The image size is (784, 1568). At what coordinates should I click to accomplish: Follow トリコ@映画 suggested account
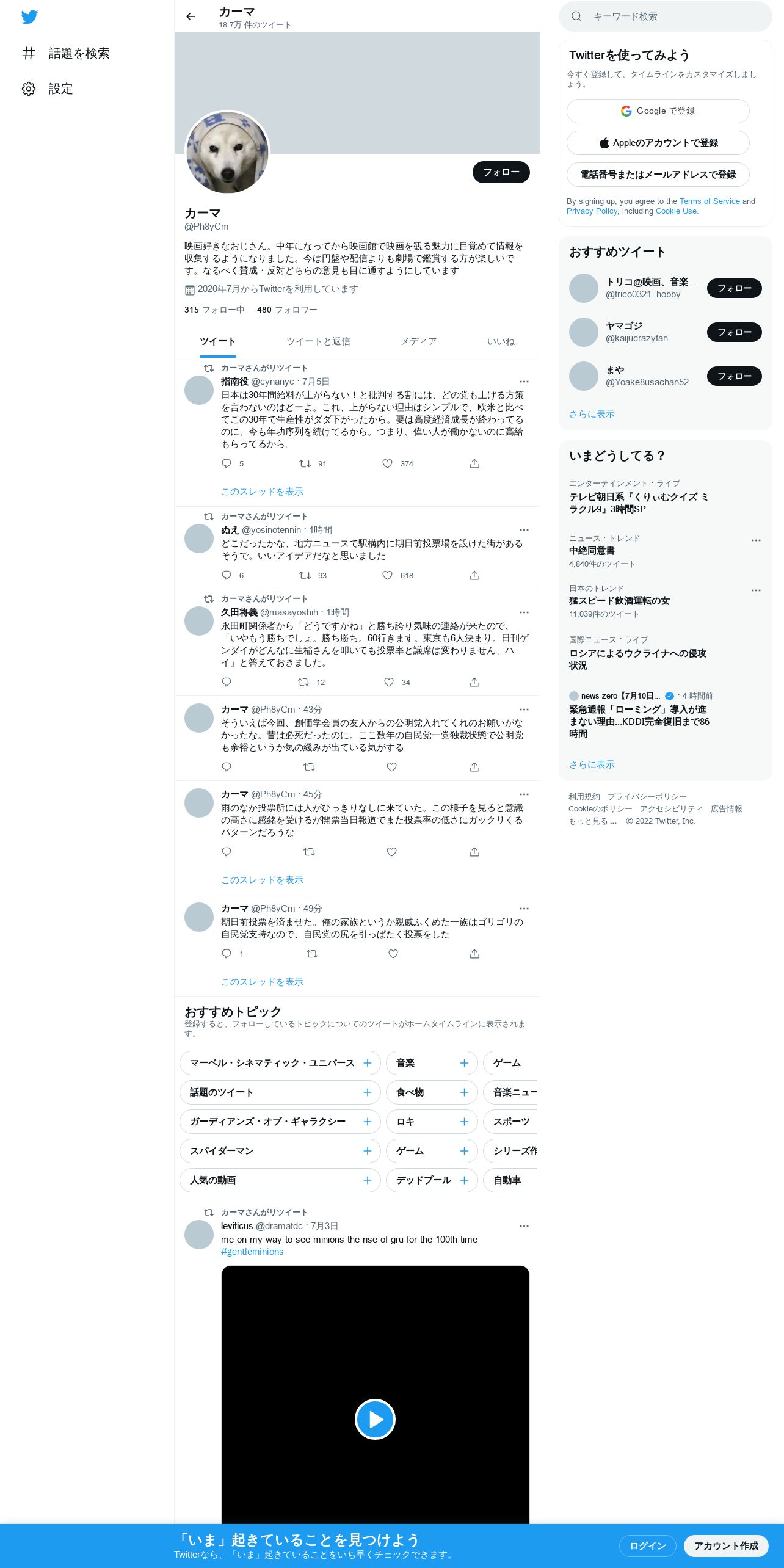tap(734, 288)
